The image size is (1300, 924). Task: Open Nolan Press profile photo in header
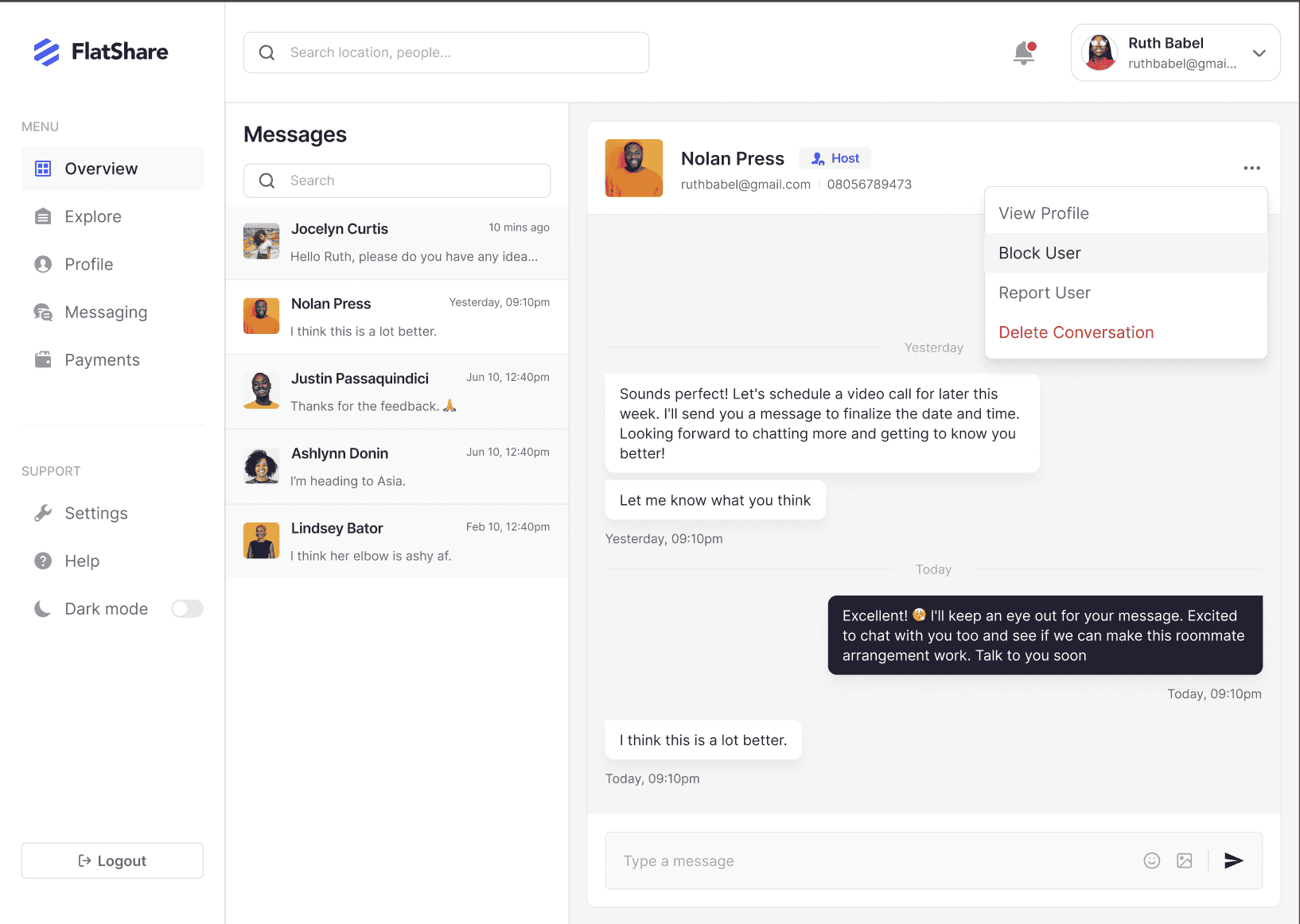634,168
